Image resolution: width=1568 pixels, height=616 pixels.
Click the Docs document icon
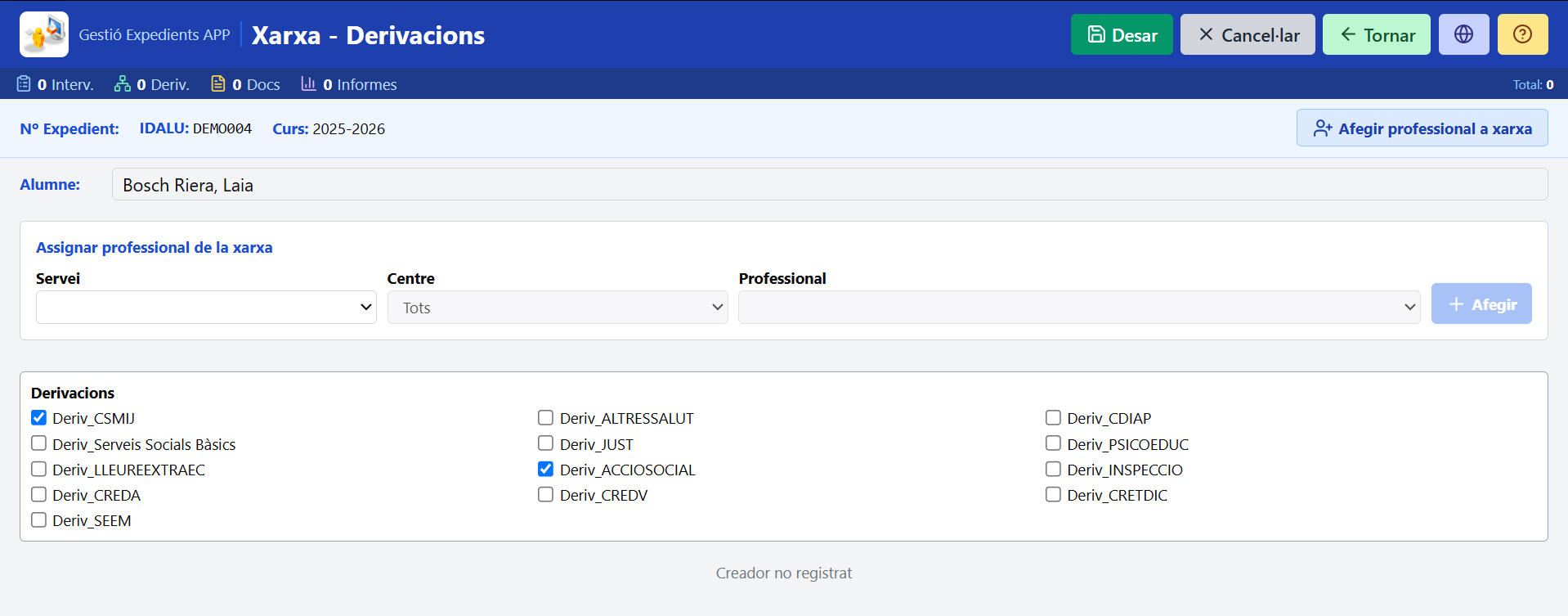(218, 83)
